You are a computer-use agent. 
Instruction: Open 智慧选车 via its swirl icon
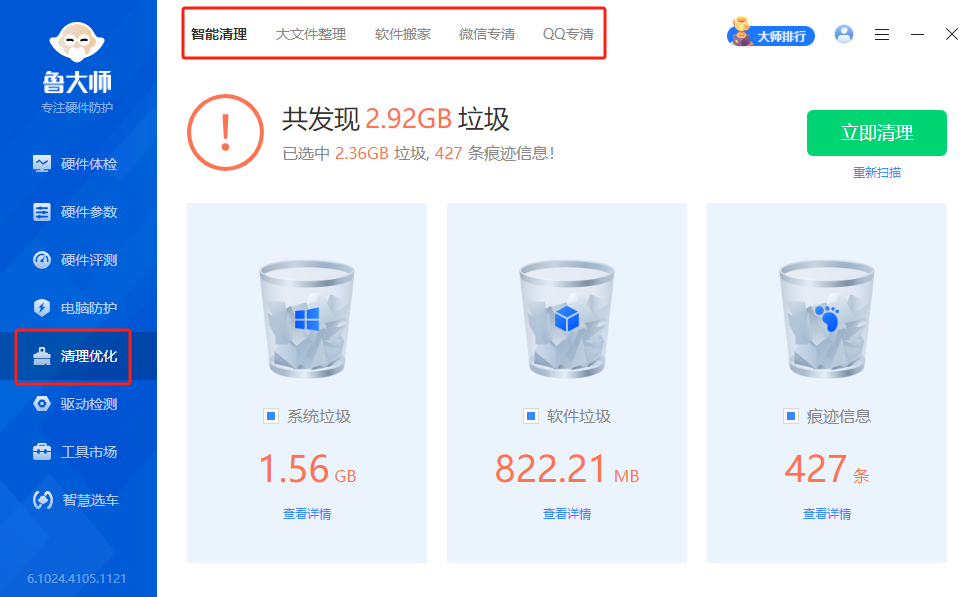pos(43,500)
